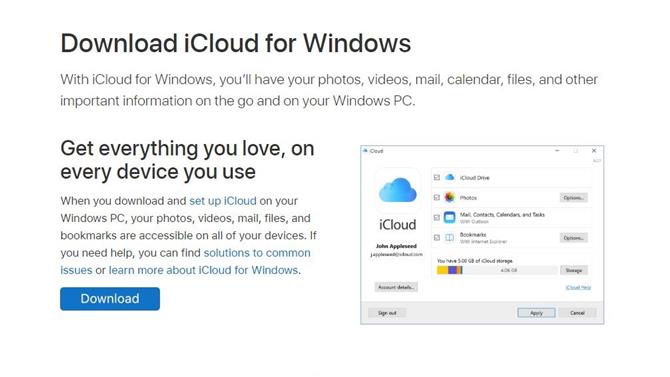Open the 'set up iCloud' link

point(223,201)
